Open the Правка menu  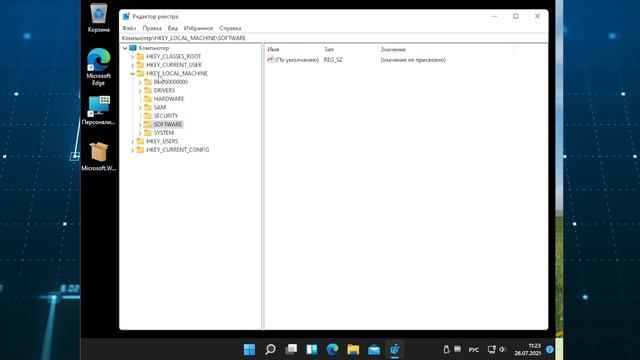point(152,28)
